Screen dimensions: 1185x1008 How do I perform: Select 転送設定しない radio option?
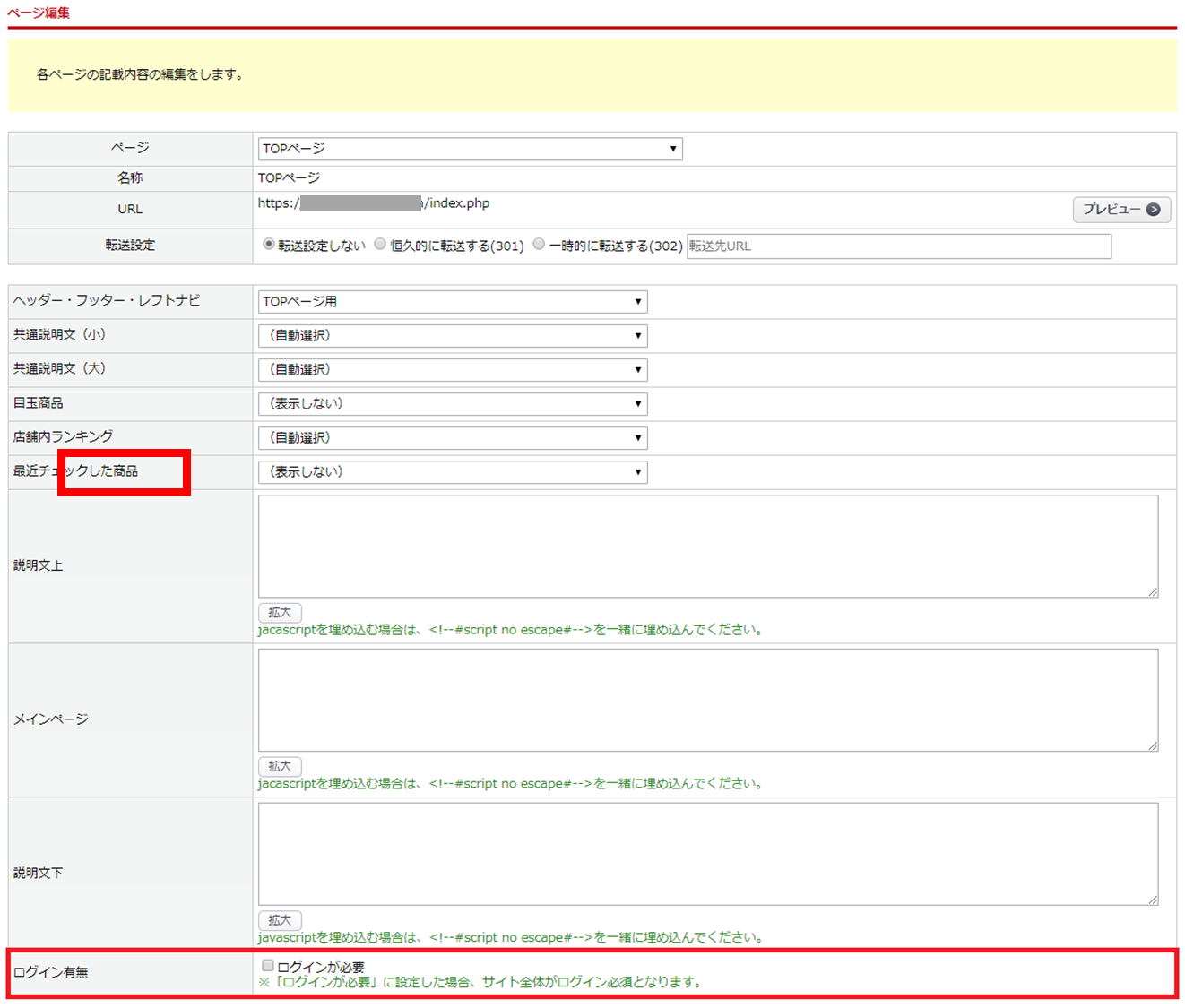click(x=269, y=245)
